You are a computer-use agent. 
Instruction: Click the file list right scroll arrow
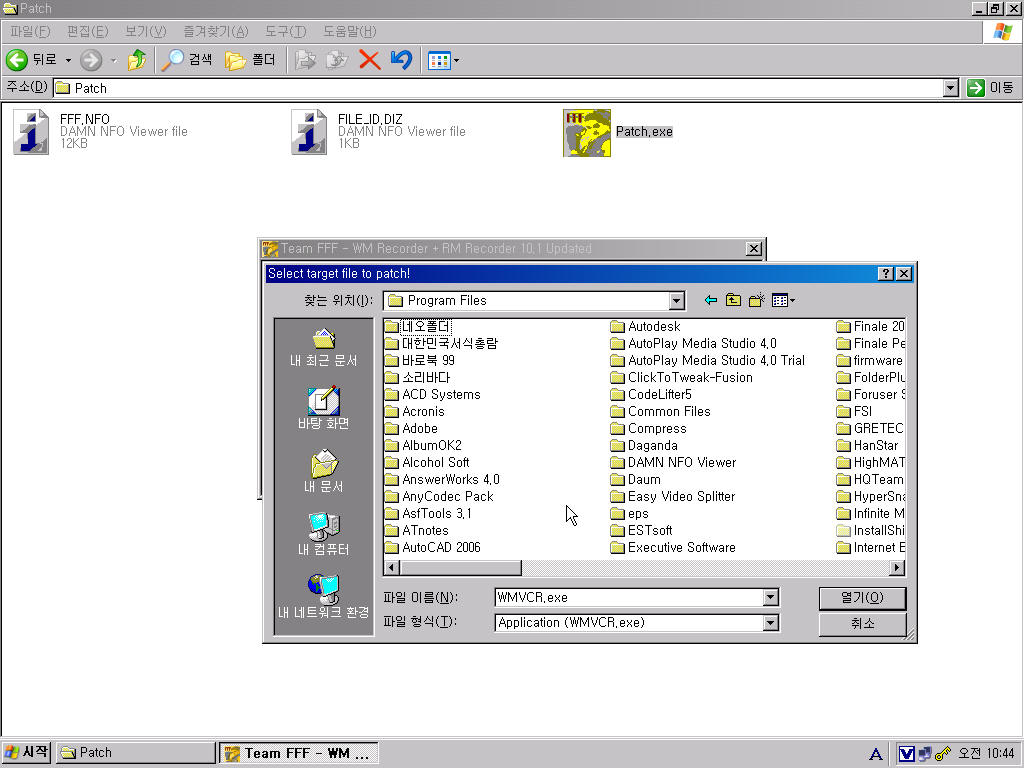click(898, 568)
